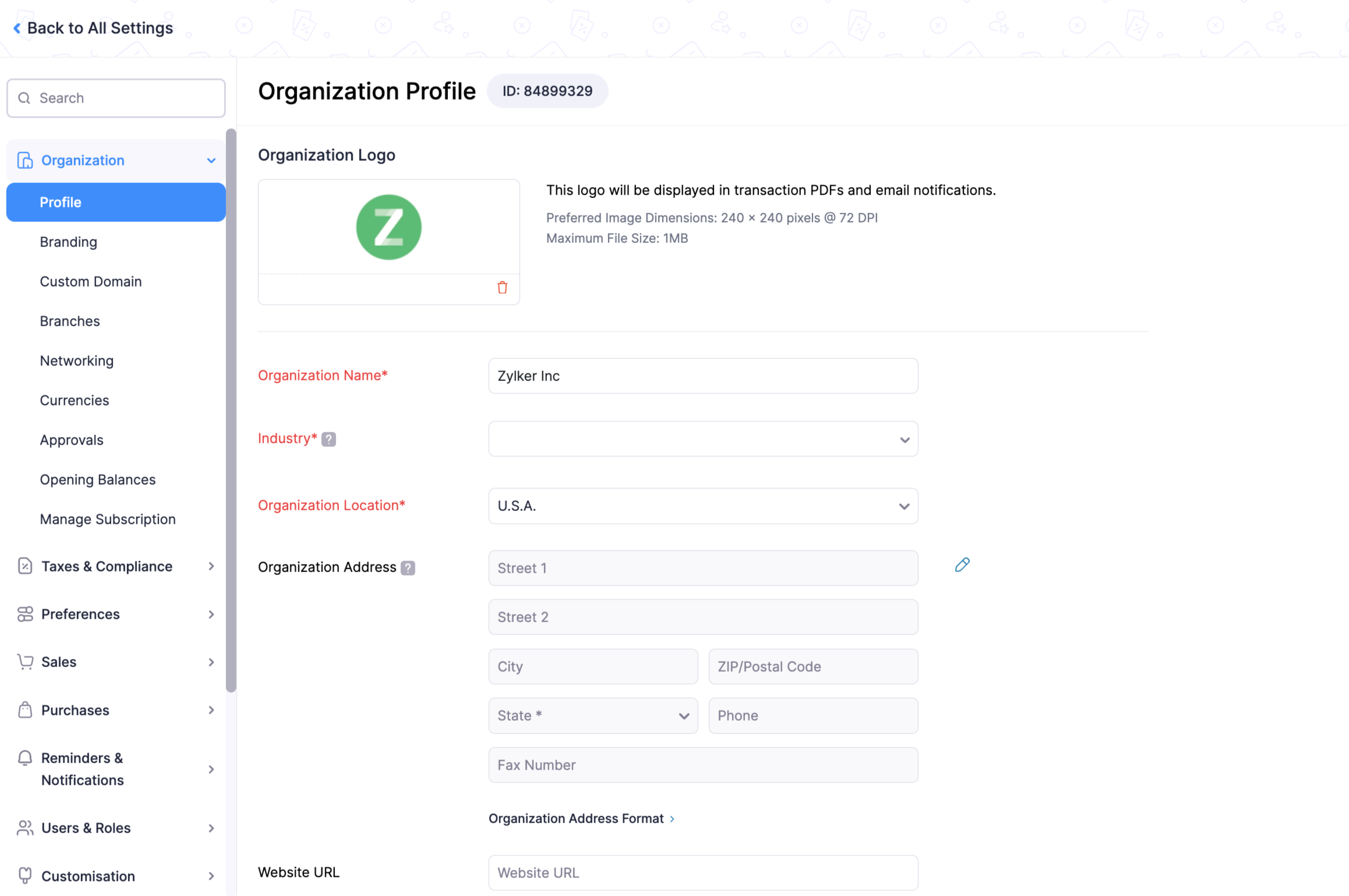Click the Taxes & Compliance section icon
1349x896 pixels.
pos(24,565)
